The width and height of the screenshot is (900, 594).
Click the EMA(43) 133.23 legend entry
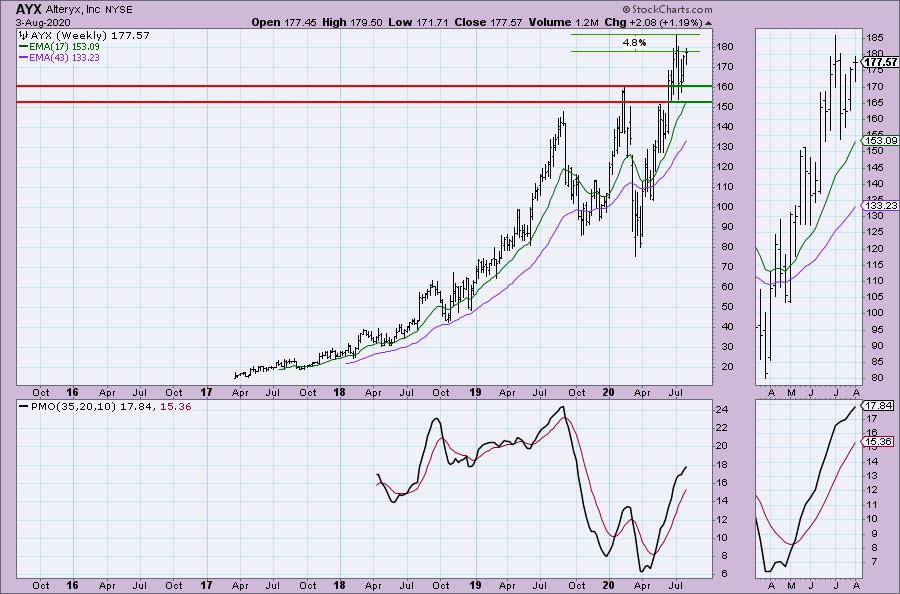[64, 57]
